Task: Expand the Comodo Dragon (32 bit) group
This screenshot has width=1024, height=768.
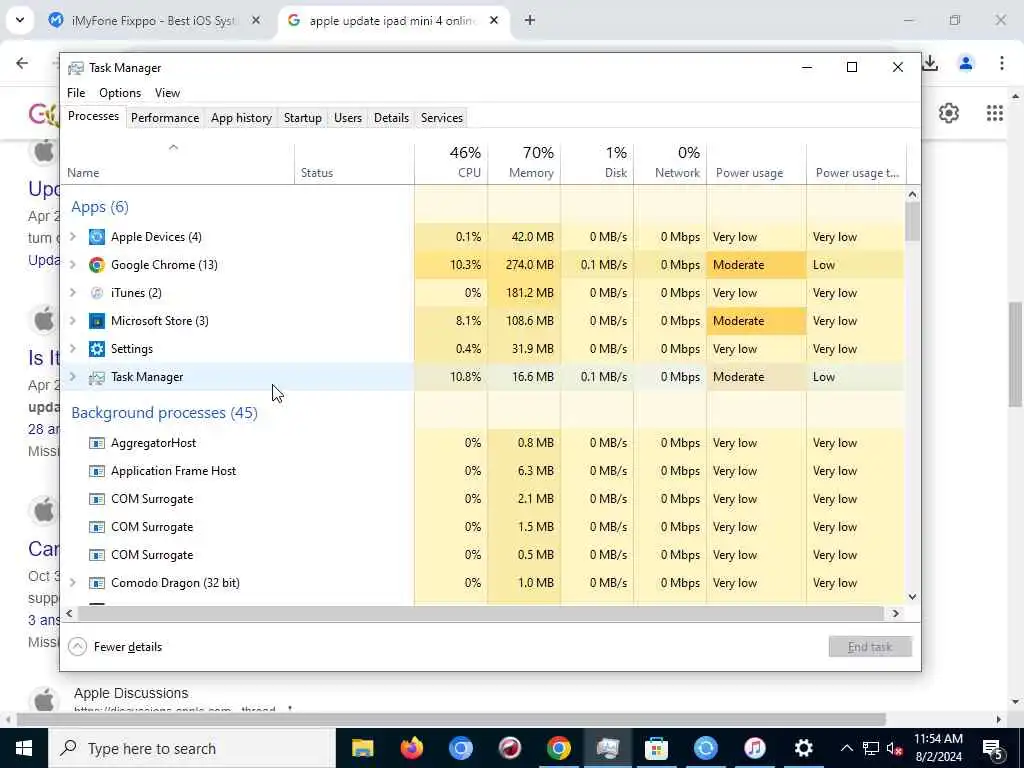Action: coord(73,583)
